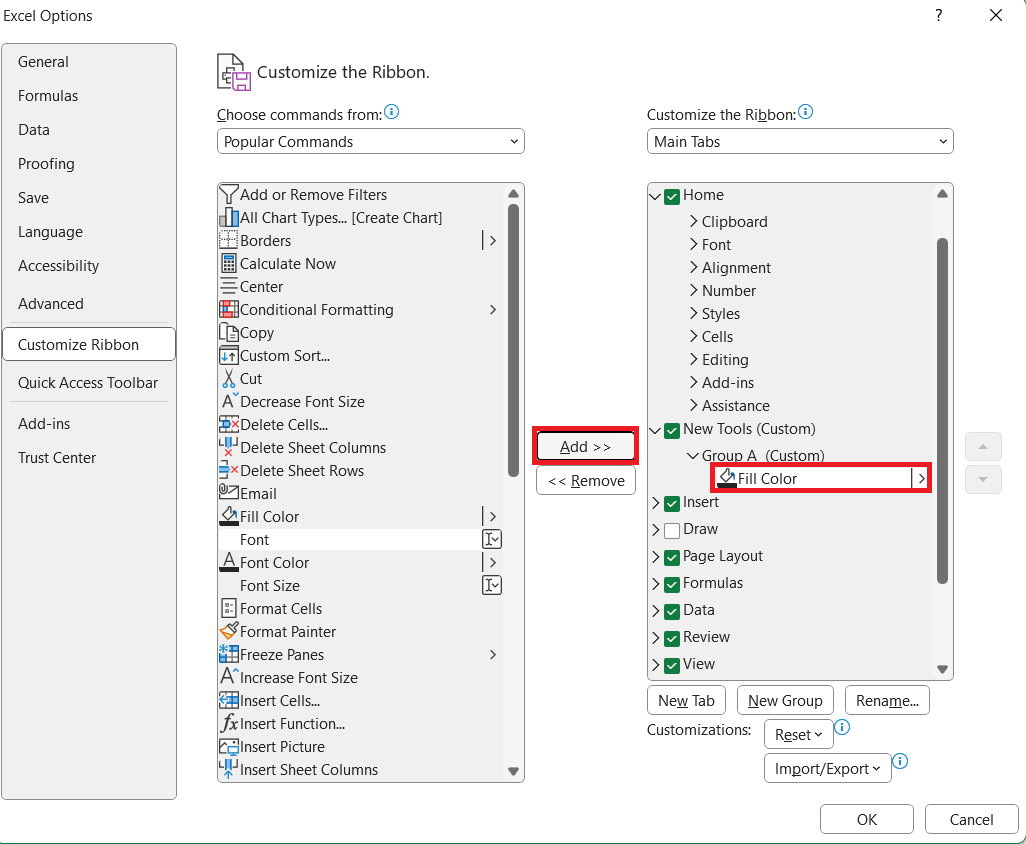Screen dimensions: 1026x844
Task: Click the Borders grid icon
Action: [x=228, y=241]
